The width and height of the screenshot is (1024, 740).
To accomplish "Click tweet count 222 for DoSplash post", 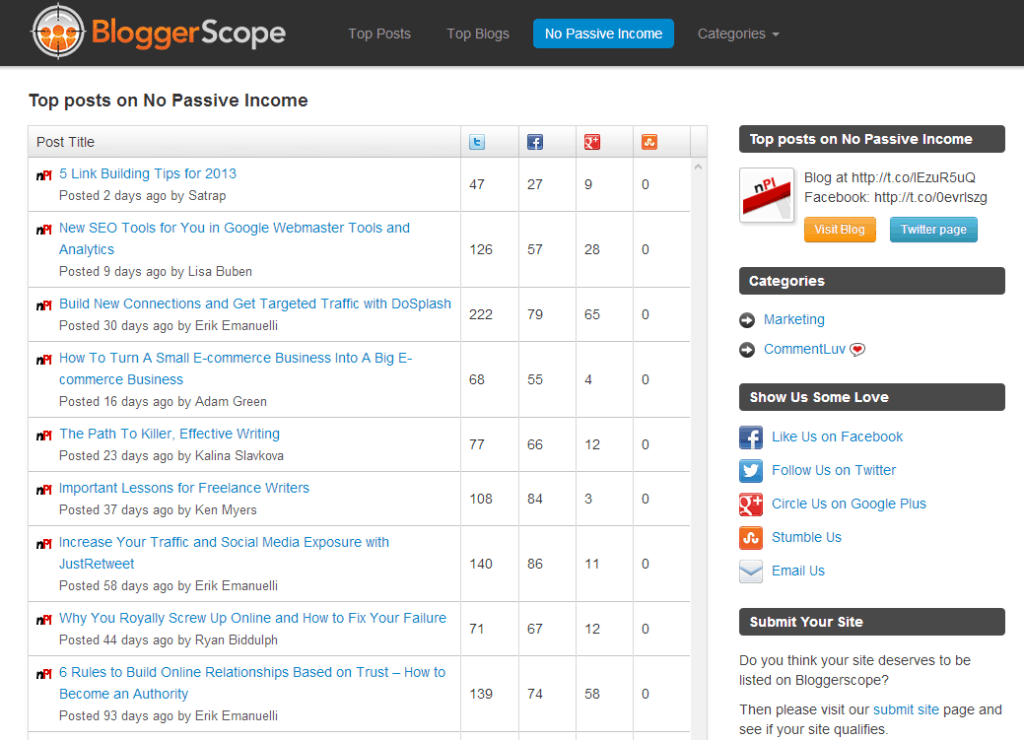I will pos(481,314).
